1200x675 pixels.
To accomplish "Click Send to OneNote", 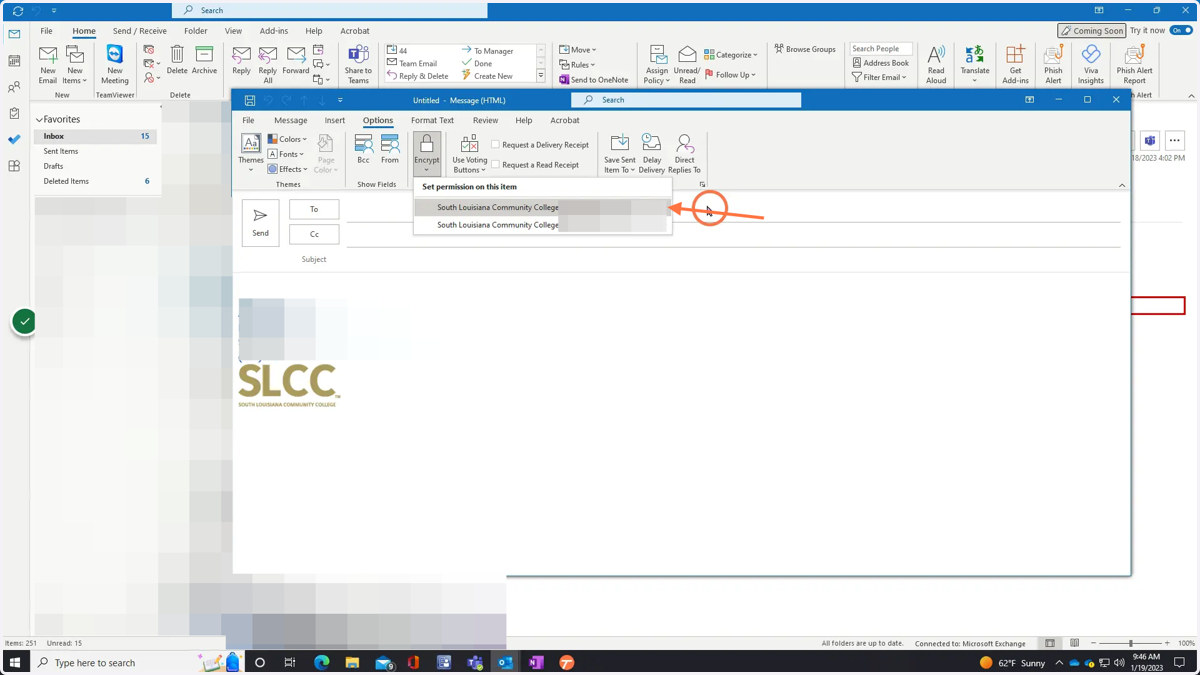I will (x=594, y=80).
